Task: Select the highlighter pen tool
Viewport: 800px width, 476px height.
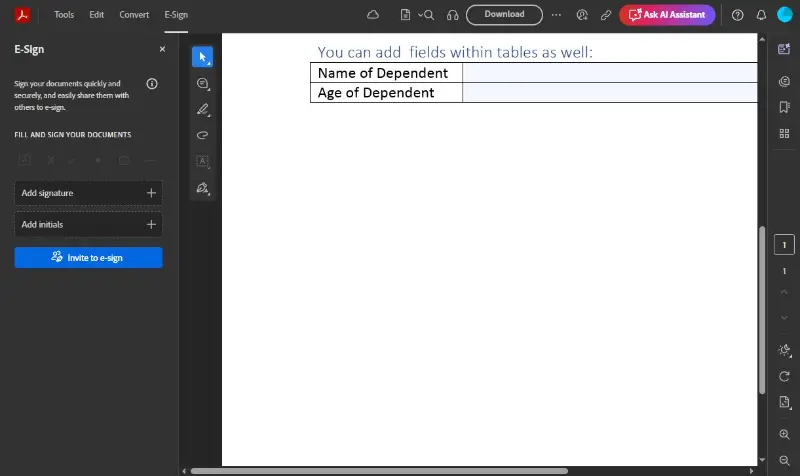Action: [x=202, y=110]
